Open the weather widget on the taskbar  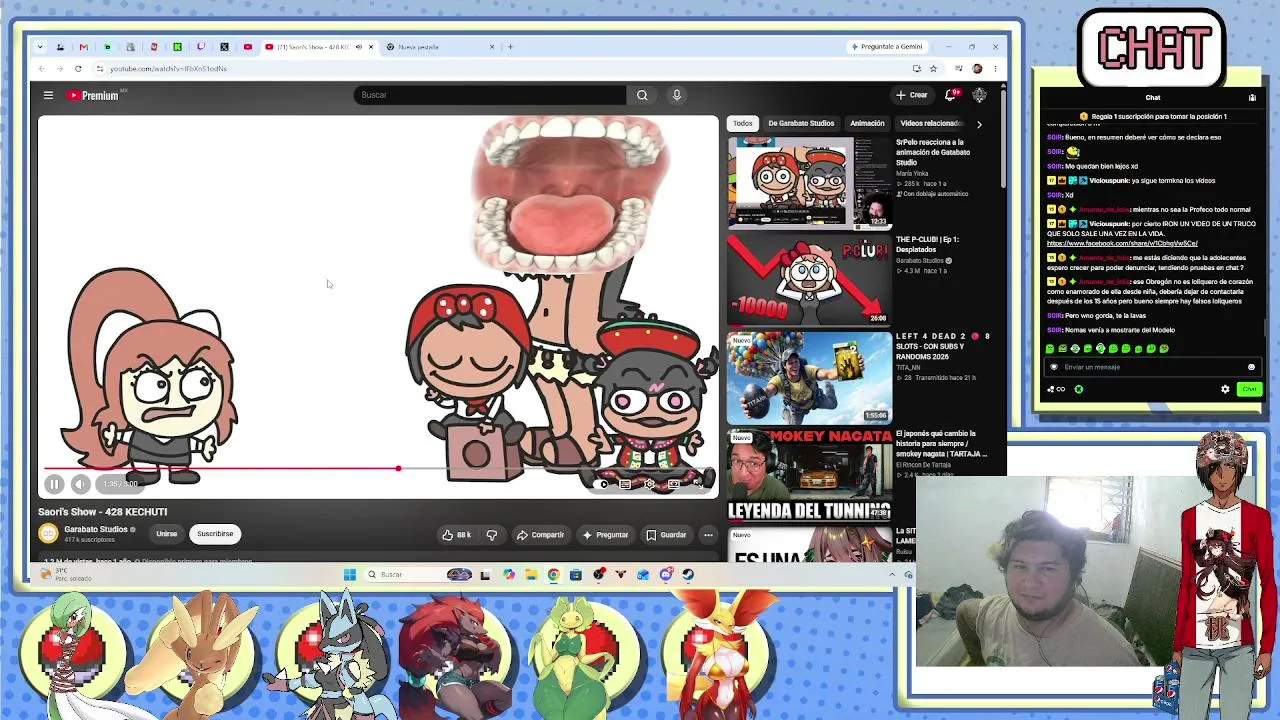68,575
